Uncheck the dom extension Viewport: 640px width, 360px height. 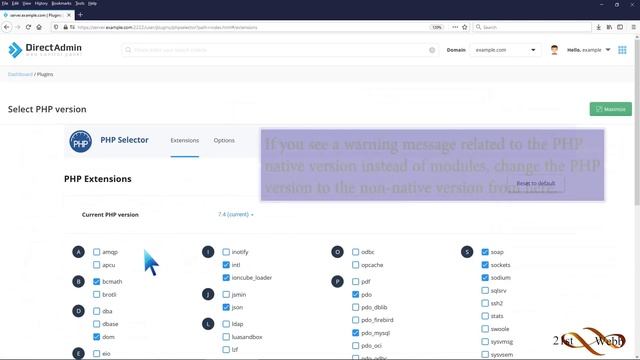pyautogui.click(x=96, y=337)
